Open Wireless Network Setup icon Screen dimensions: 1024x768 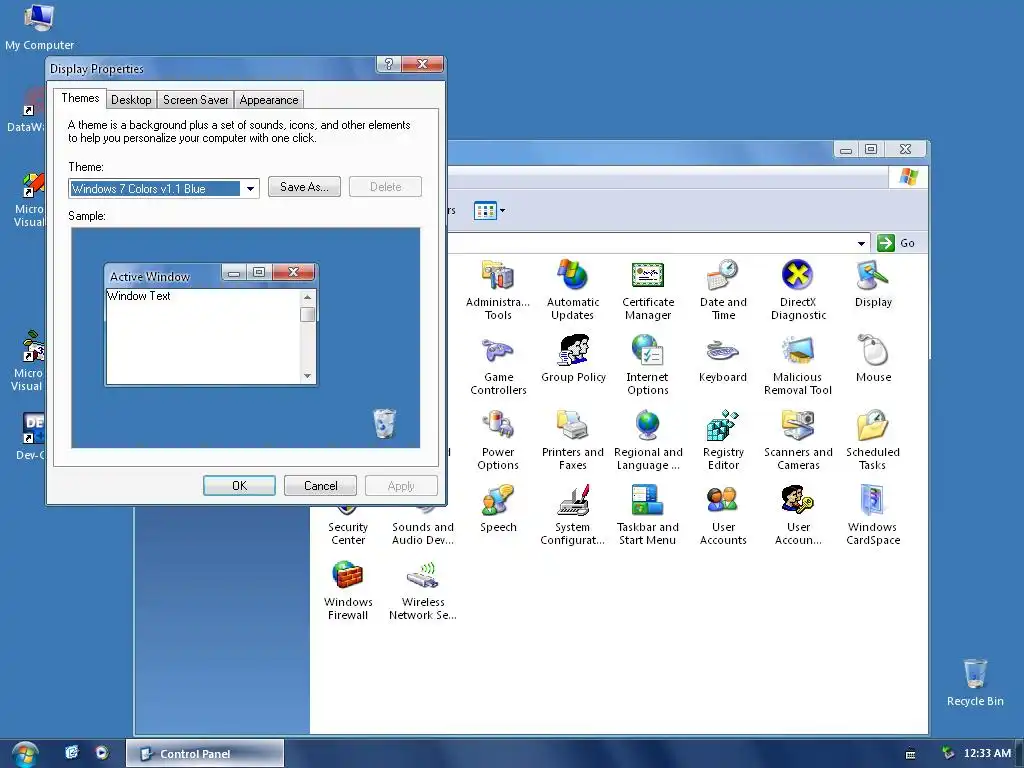click(x=423, y=590)
